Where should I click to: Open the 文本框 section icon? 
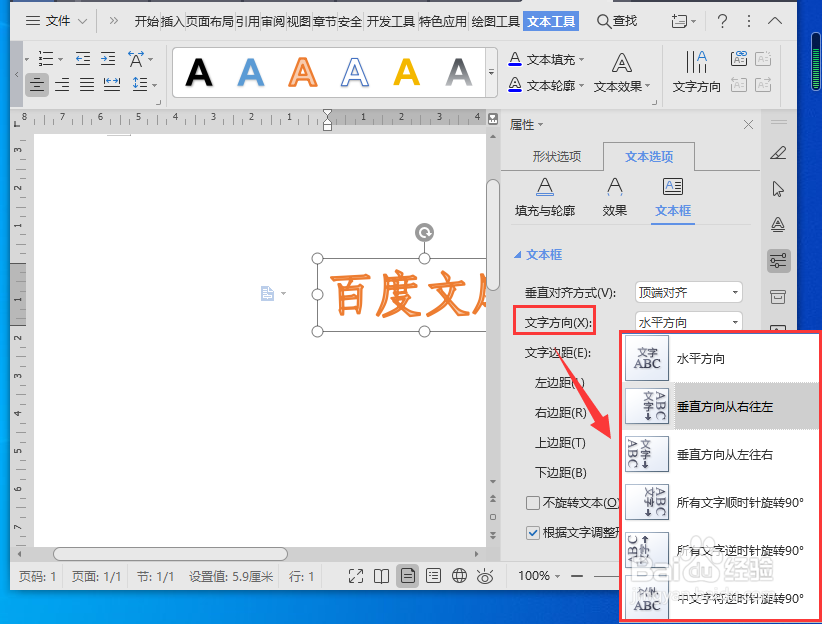tap(673, 197)
